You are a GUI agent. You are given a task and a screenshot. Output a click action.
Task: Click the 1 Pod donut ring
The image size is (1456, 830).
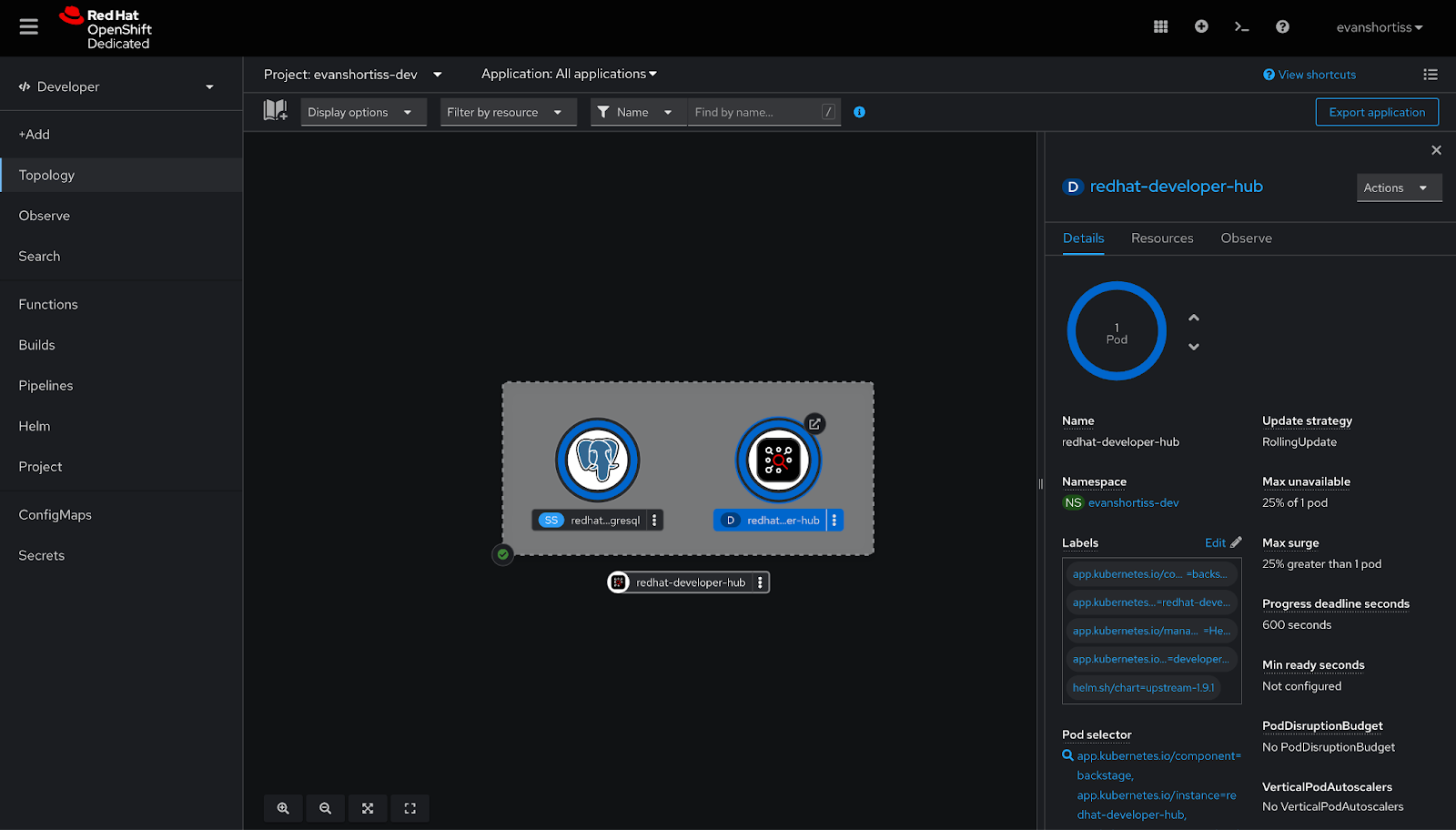[x=1117, y=331]
